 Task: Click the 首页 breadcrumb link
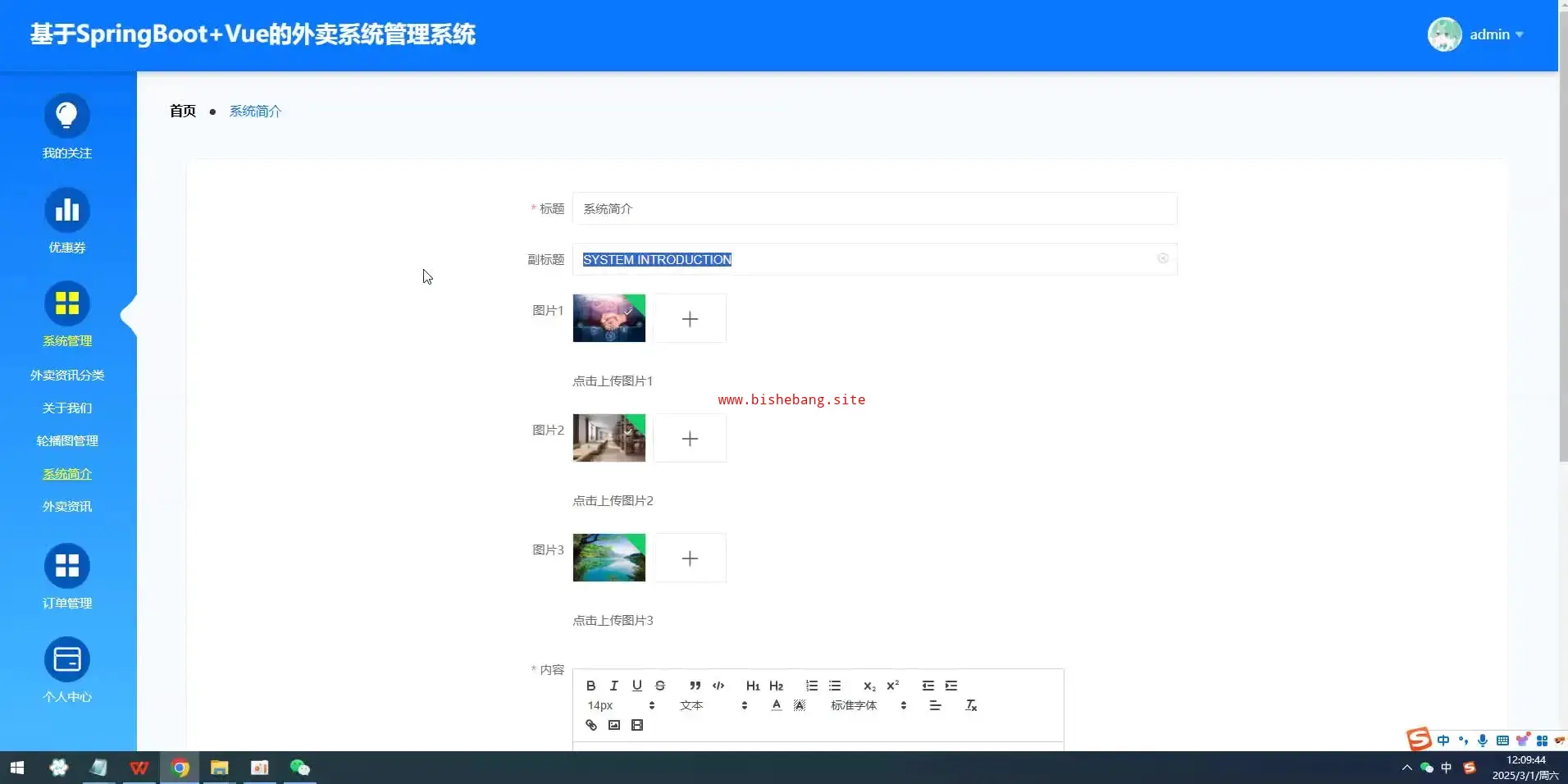coord(182,112)
